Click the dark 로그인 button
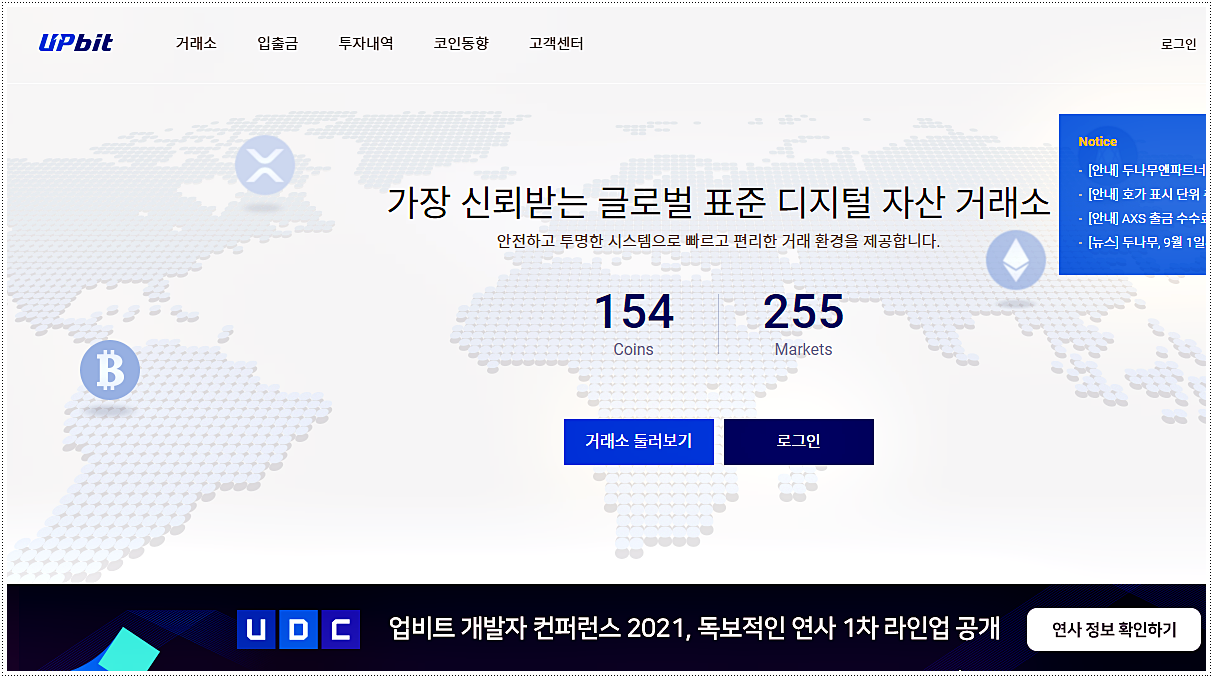This screenshot has height=678, width=1213. (799, 442)
